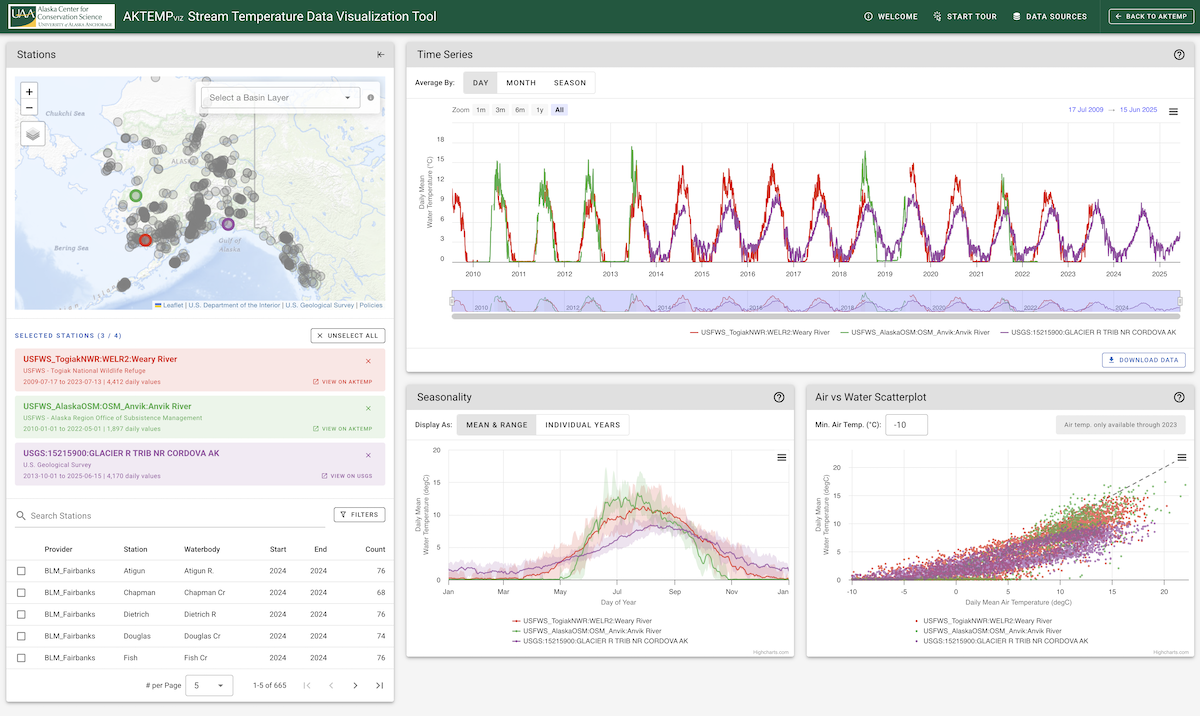Select checkbox for Dietrich station row
The image size is (1200, 716).
click(x=22, y=614)
